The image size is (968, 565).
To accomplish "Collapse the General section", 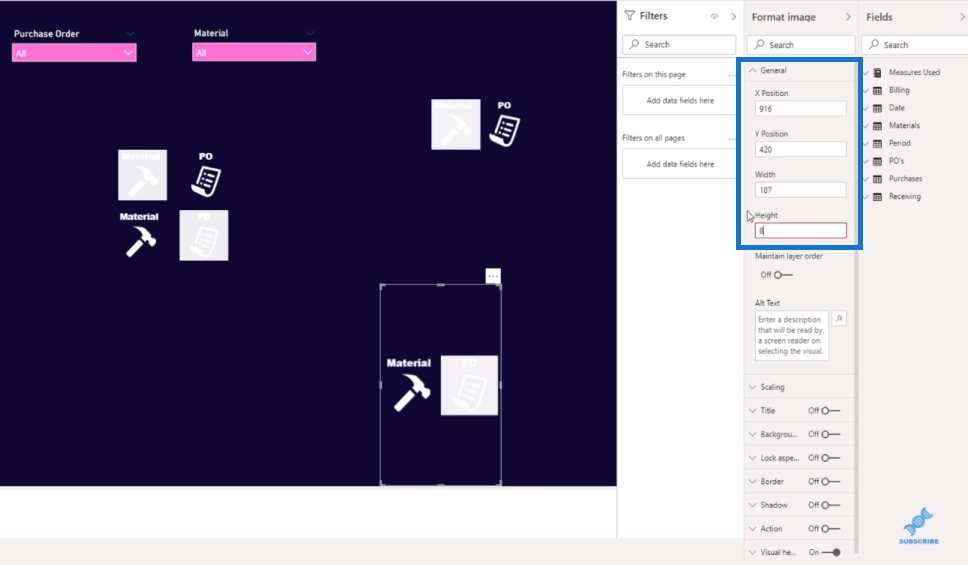I will (753, 70).
